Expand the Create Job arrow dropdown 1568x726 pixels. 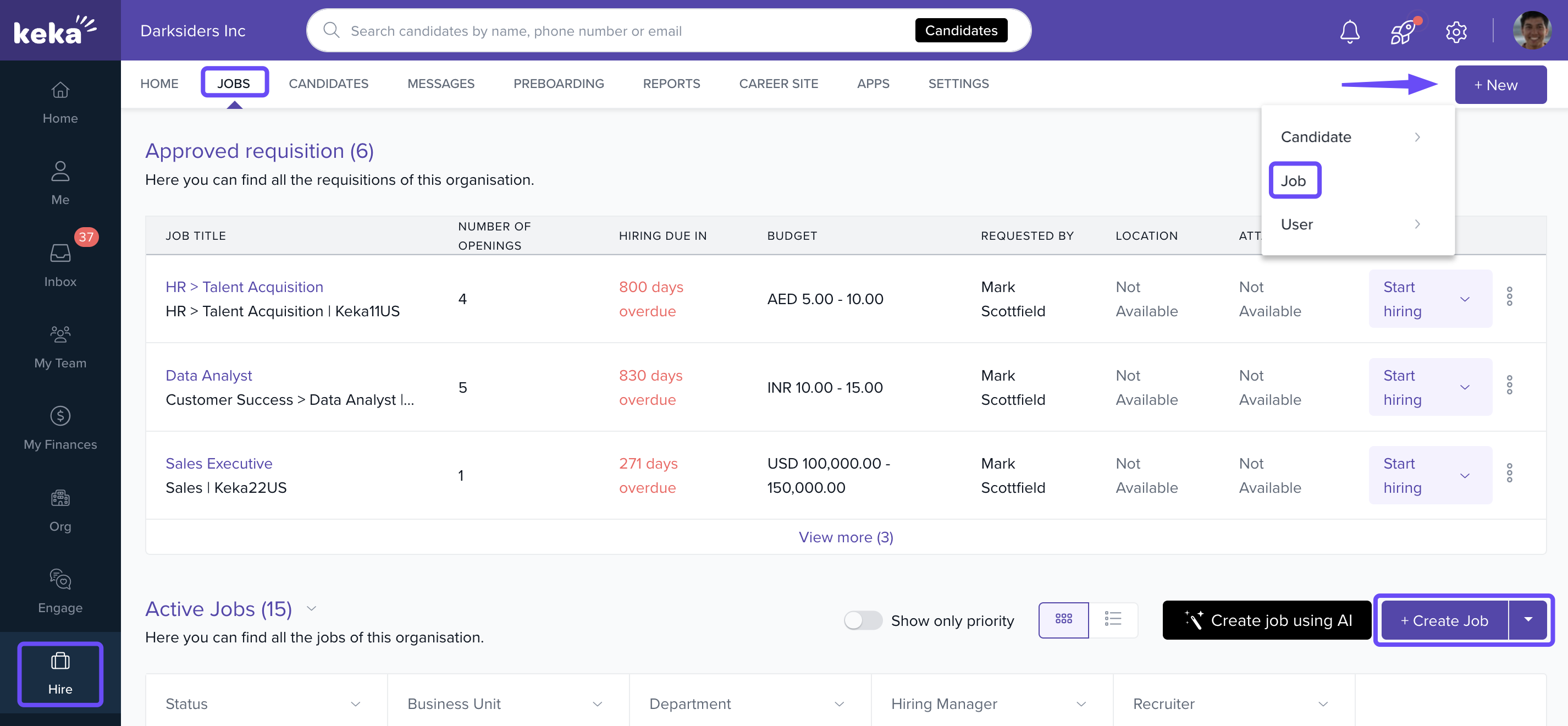coord(1528,620)
